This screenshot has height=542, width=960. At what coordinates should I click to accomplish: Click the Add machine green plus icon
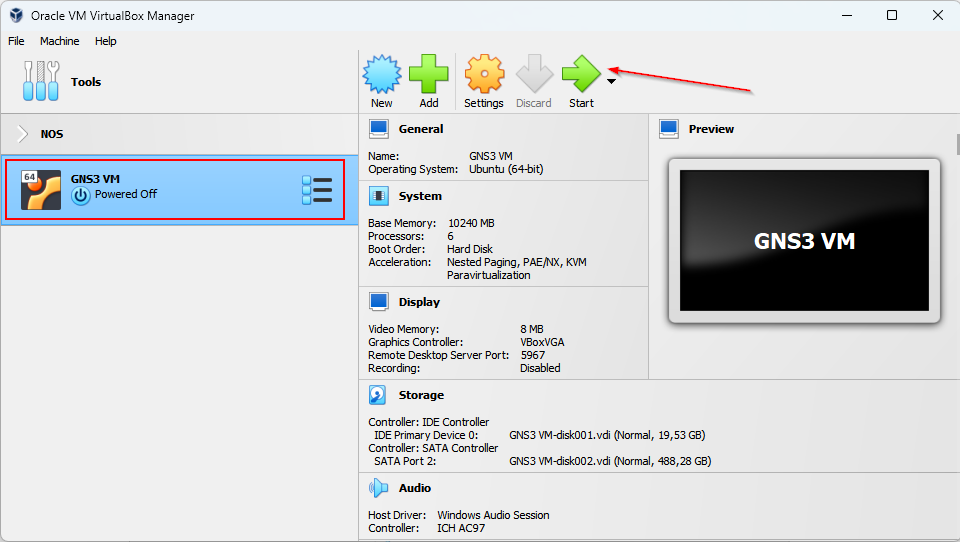click(x=429, y=75)
